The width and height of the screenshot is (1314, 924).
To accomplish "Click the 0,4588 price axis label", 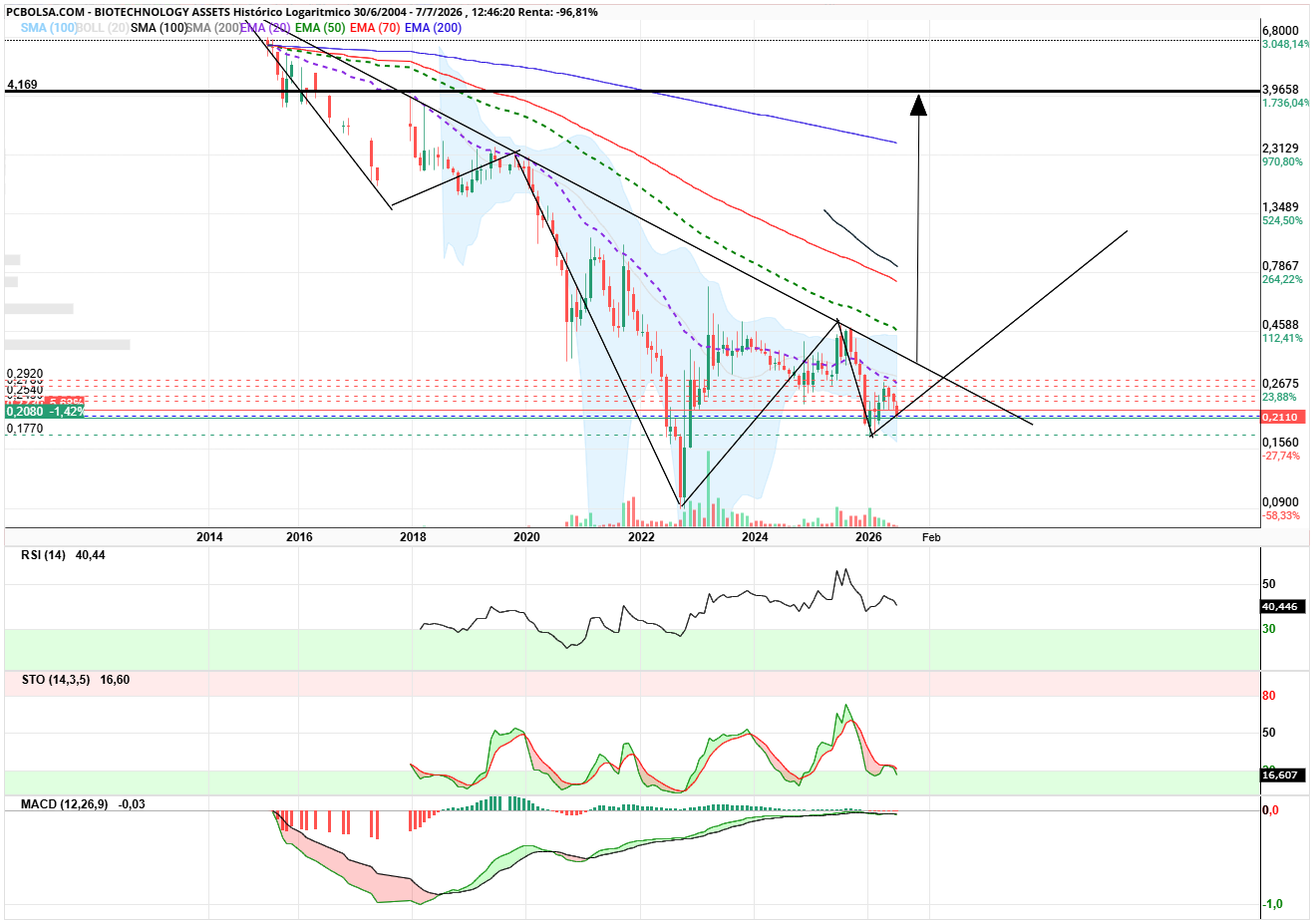I will click(1281, 325).
